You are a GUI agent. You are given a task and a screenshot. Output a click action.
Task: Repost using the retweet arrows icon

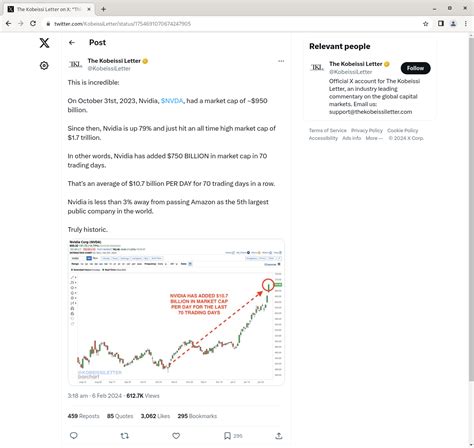point(125,435)
